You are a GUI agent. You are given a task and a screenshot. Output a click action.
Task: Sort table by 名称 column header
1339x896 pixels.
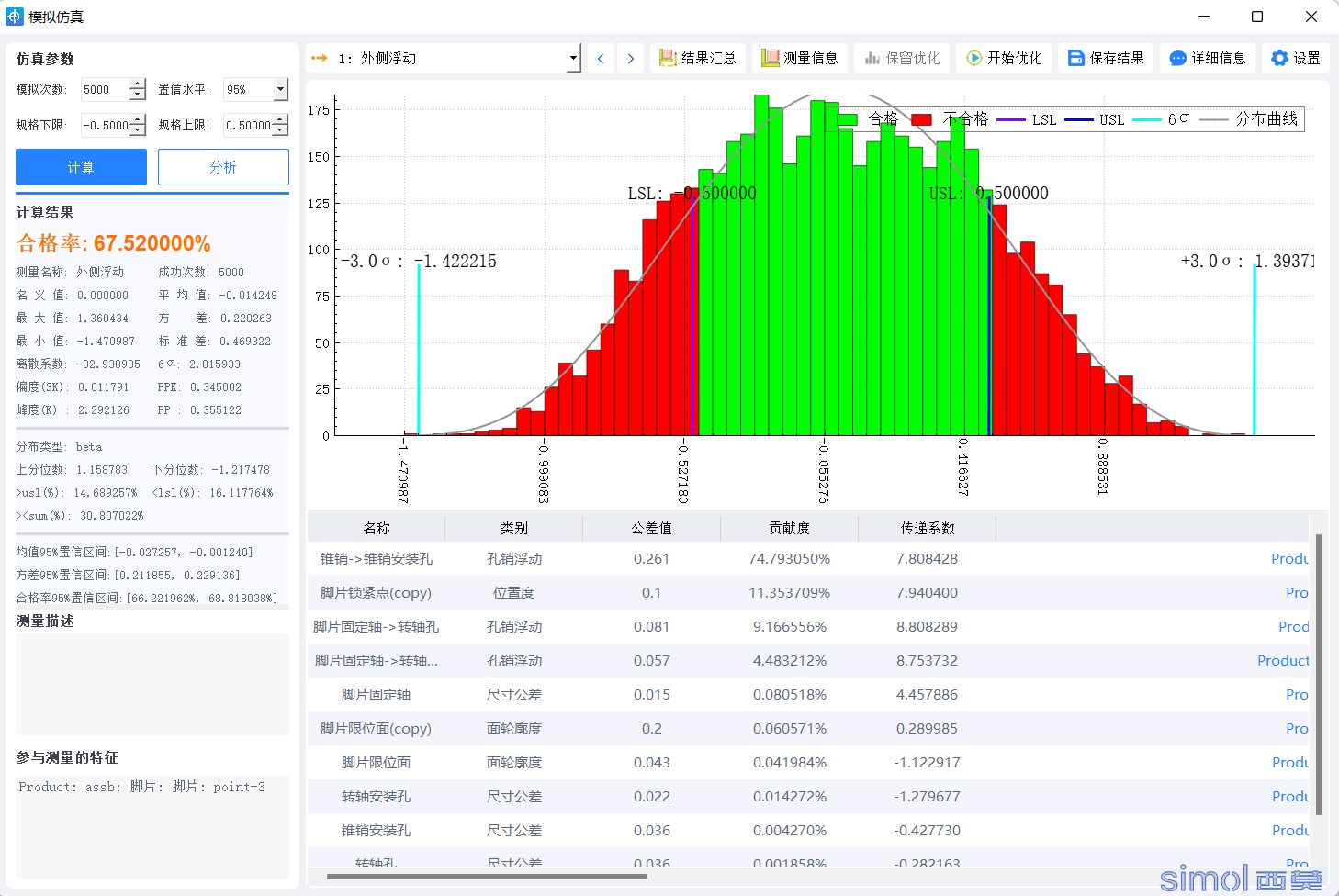click(377, 528)
